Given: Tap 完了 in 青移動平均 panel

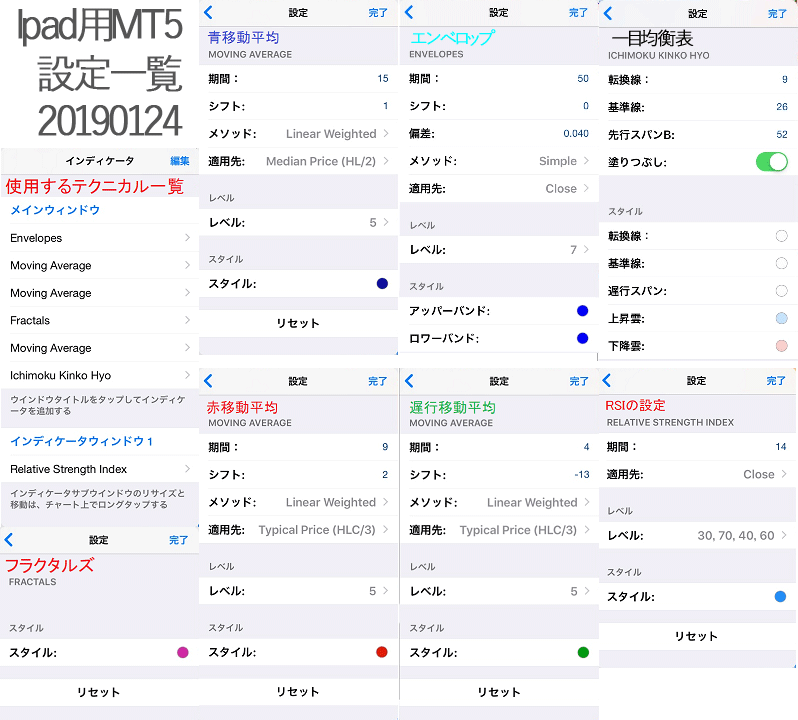Looking at the screenshot, I should (378, 13).
